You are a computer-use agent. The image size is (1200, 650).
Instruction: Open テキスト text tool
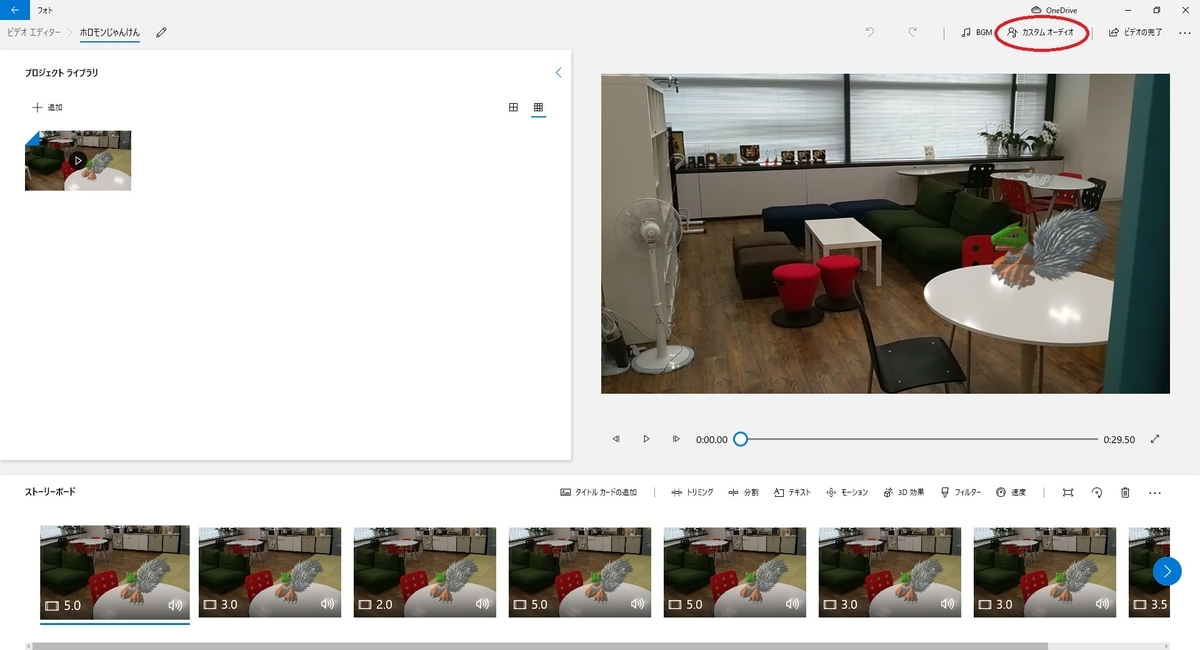click(x=792, y=492)
